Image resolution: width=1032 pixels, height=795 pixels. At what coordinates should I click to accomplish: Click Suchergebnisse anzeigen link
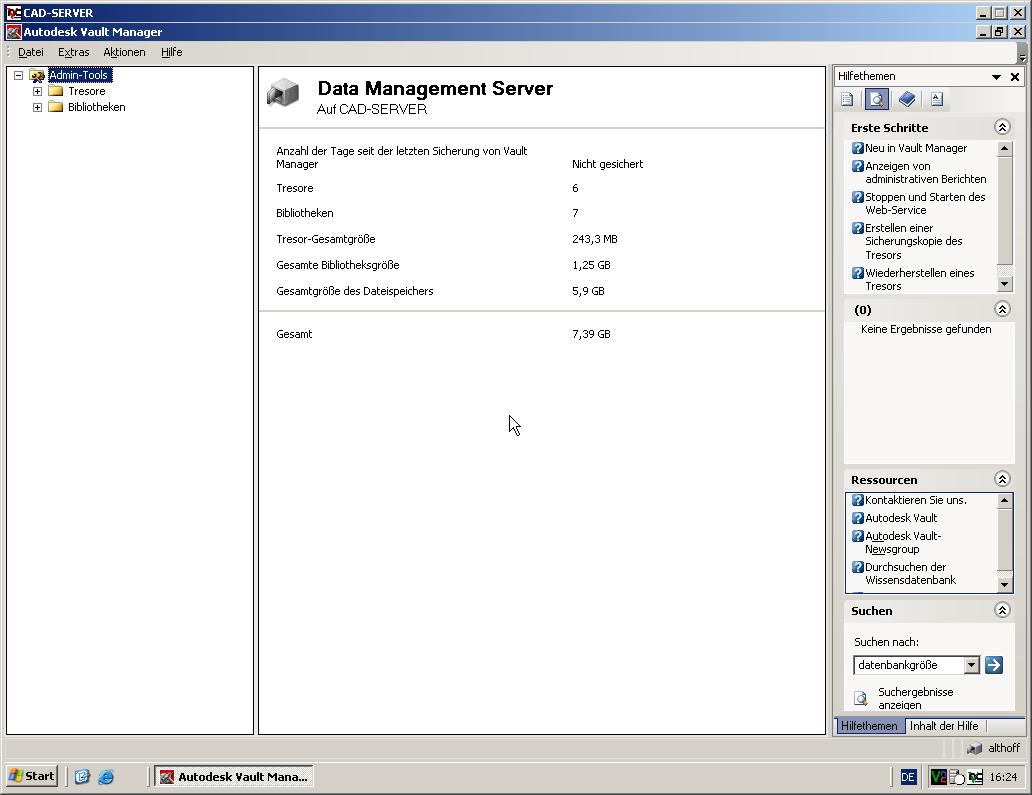916,698
